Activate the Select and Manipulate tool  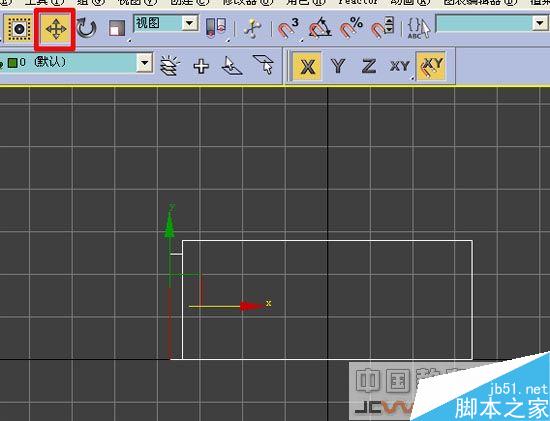(253, 28)
